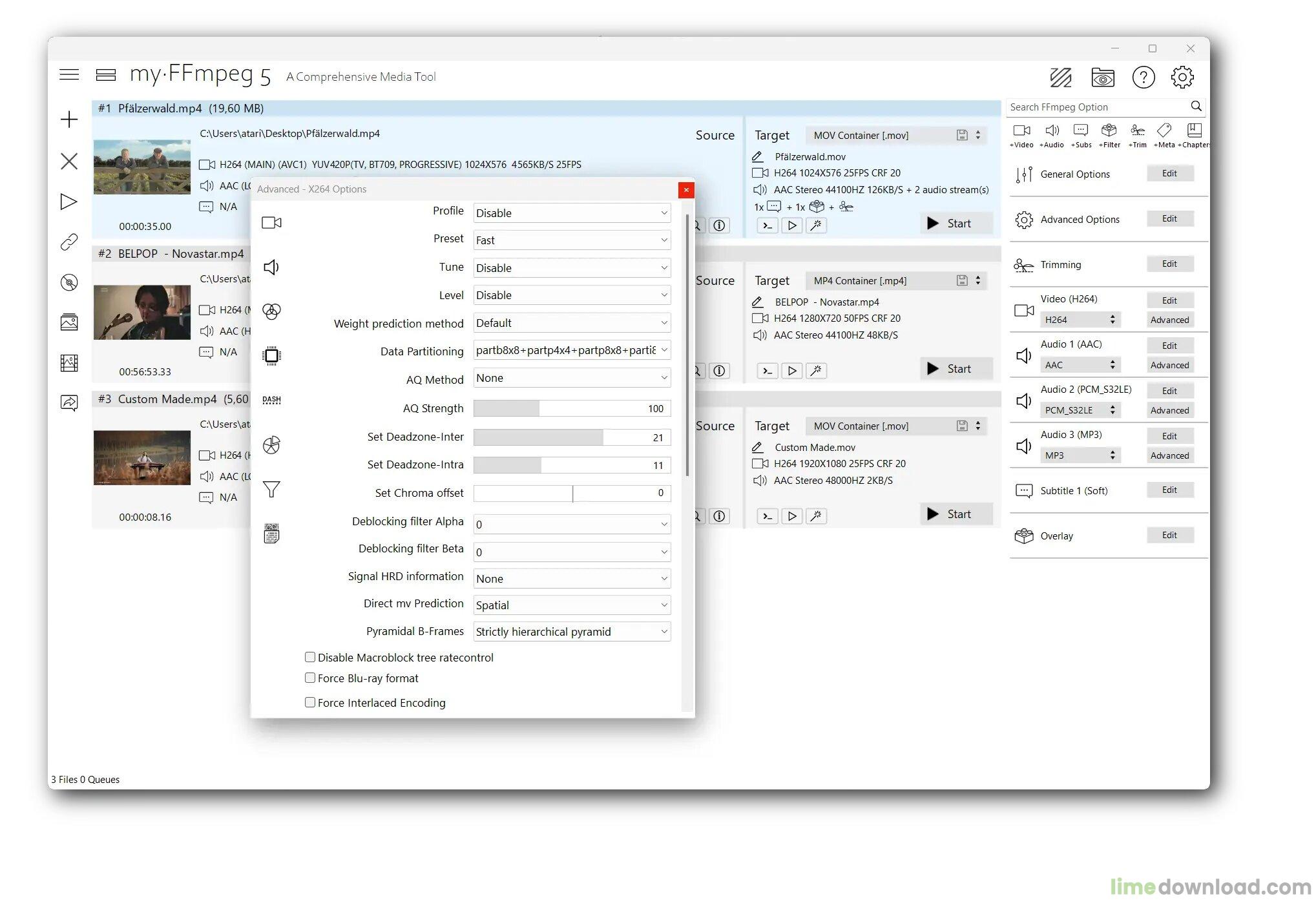Open the help question mark icon
This screenshot has height=907, width=1316.
[1143, 78]
